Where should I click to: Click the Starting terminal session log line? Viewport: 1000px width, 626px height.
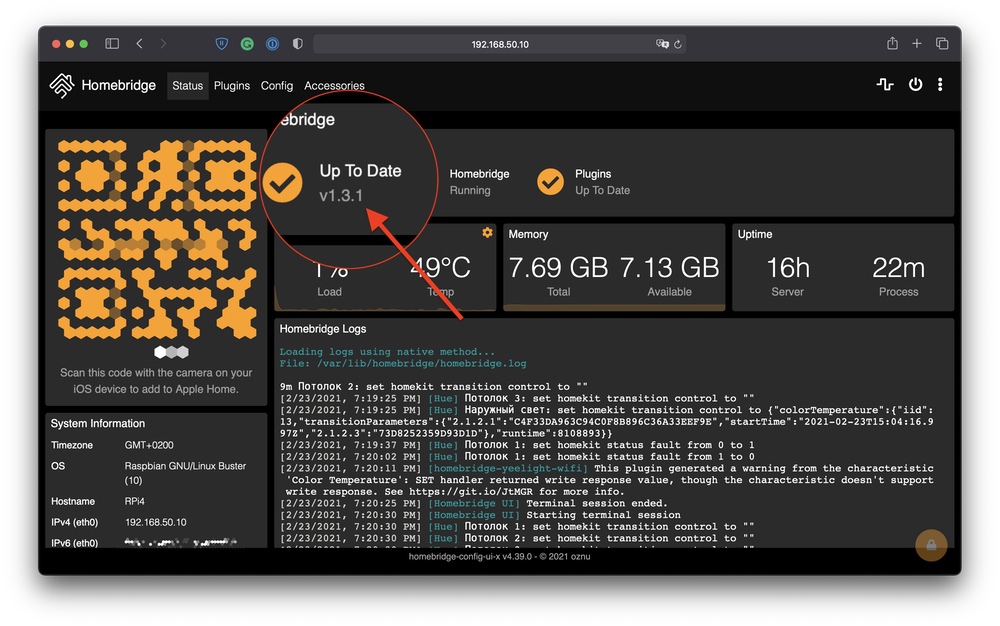(480, 515)
